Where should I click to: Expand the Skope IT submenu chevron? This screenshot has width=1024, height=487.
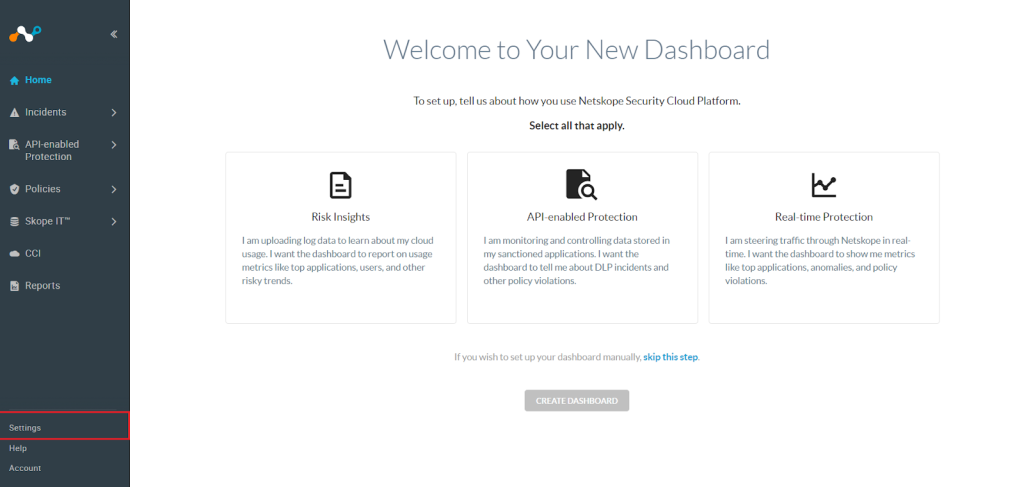[x=114, y=221]
